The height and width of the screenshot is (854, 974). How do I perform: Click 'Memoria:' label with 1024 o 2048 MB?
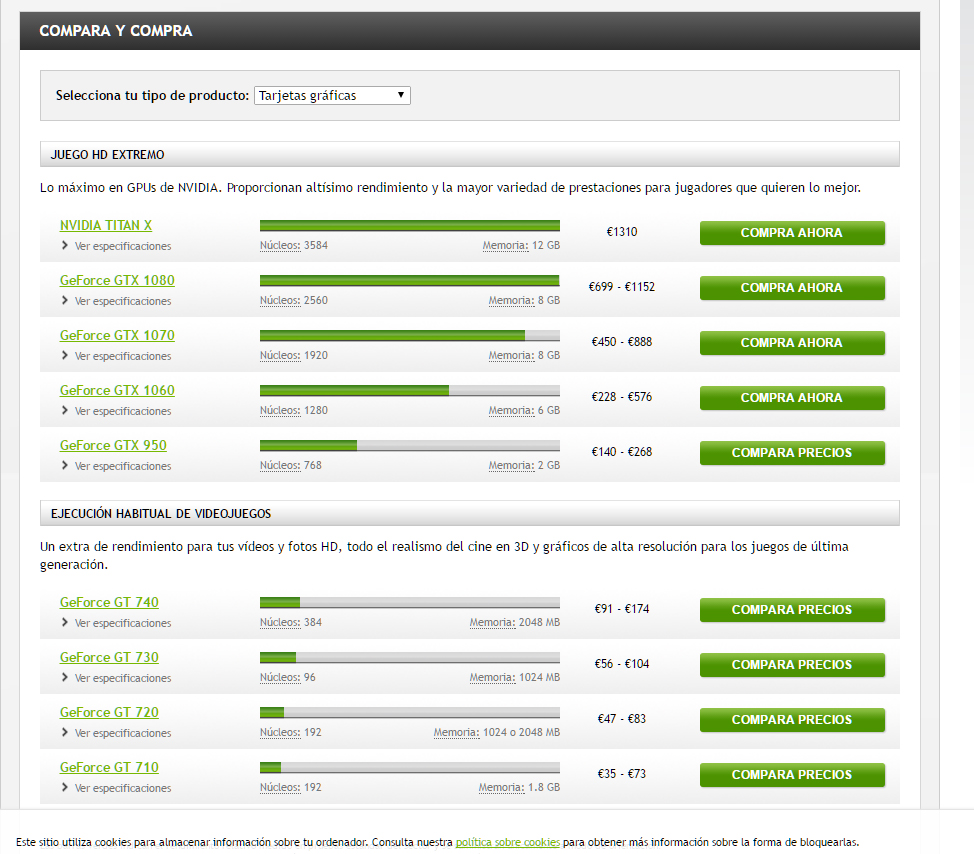457,732
